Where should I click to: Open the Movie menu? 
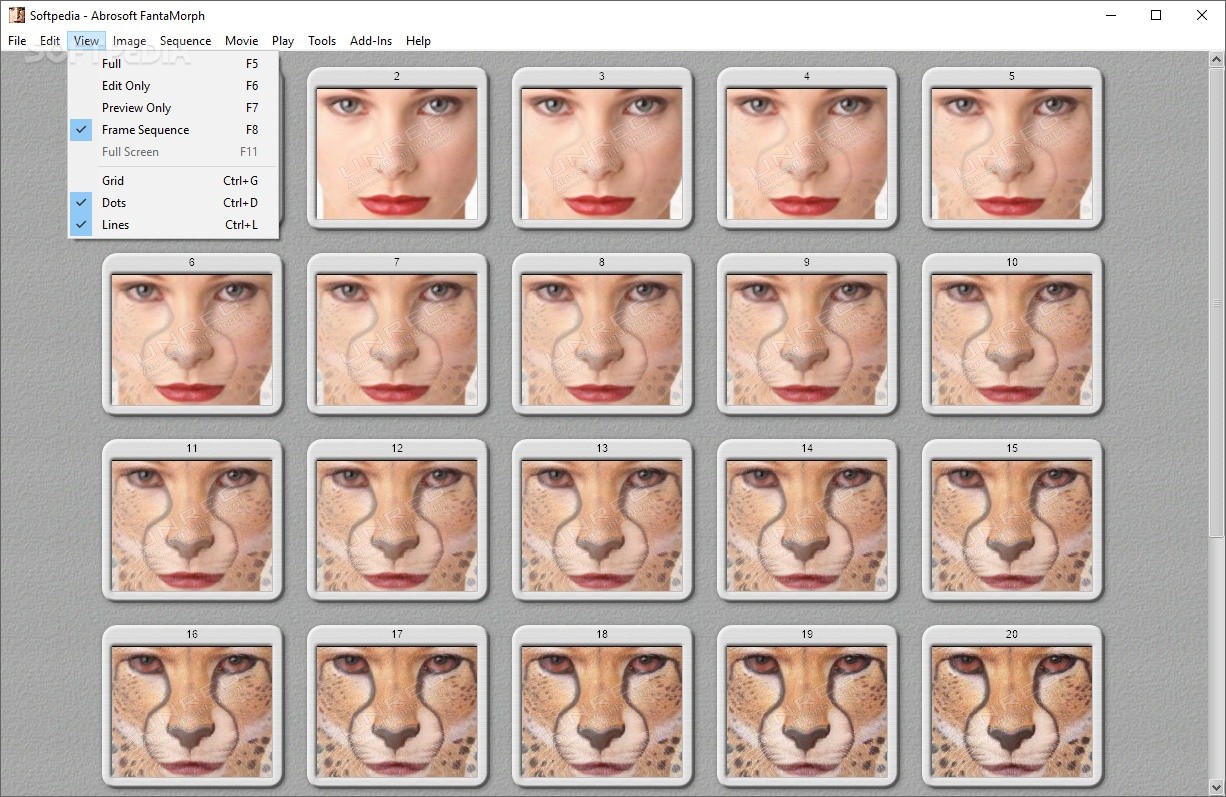[241, 41]
